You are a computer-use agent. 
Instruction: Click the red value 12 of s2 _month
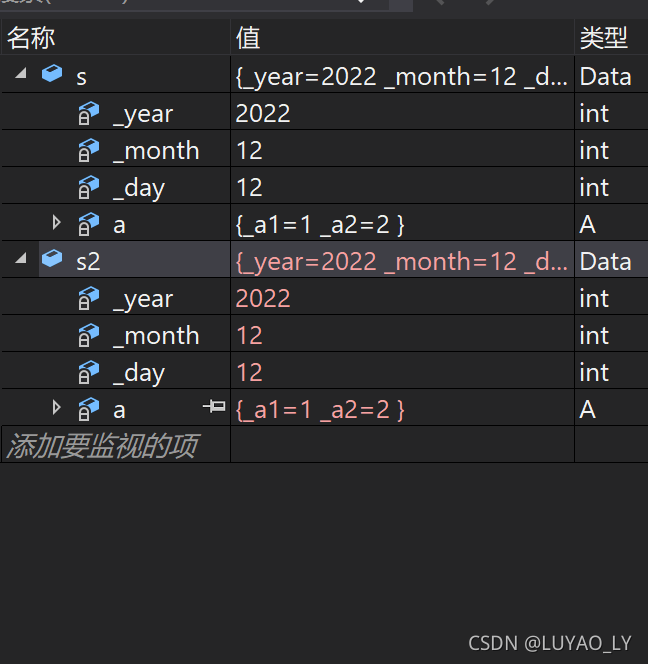249,335
